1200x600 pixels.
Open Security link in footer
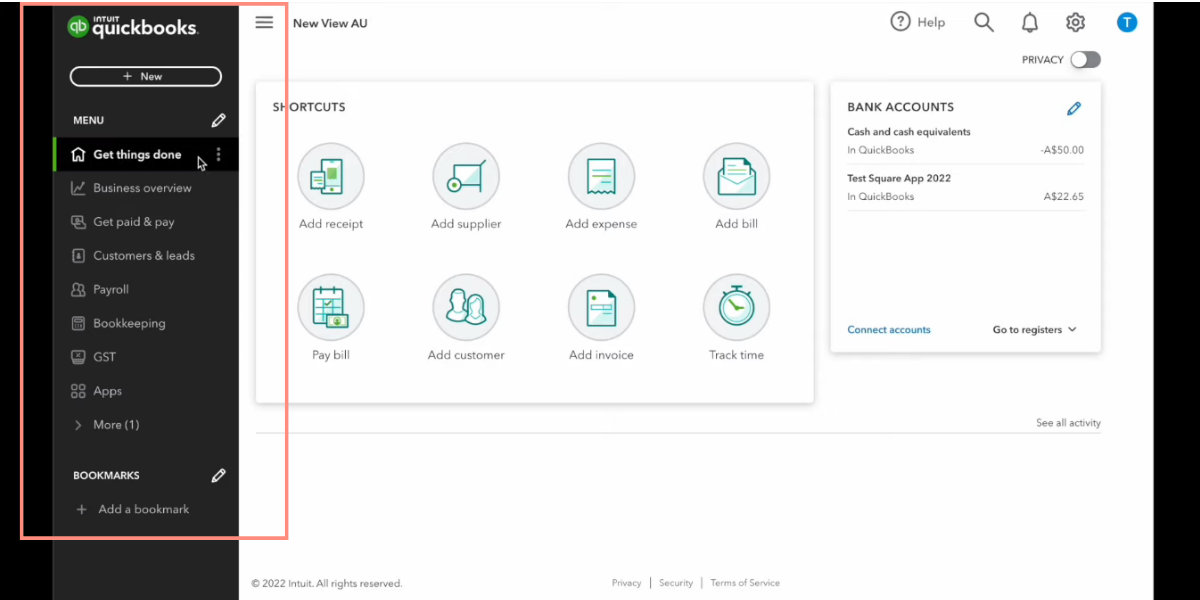coord(676,583)
